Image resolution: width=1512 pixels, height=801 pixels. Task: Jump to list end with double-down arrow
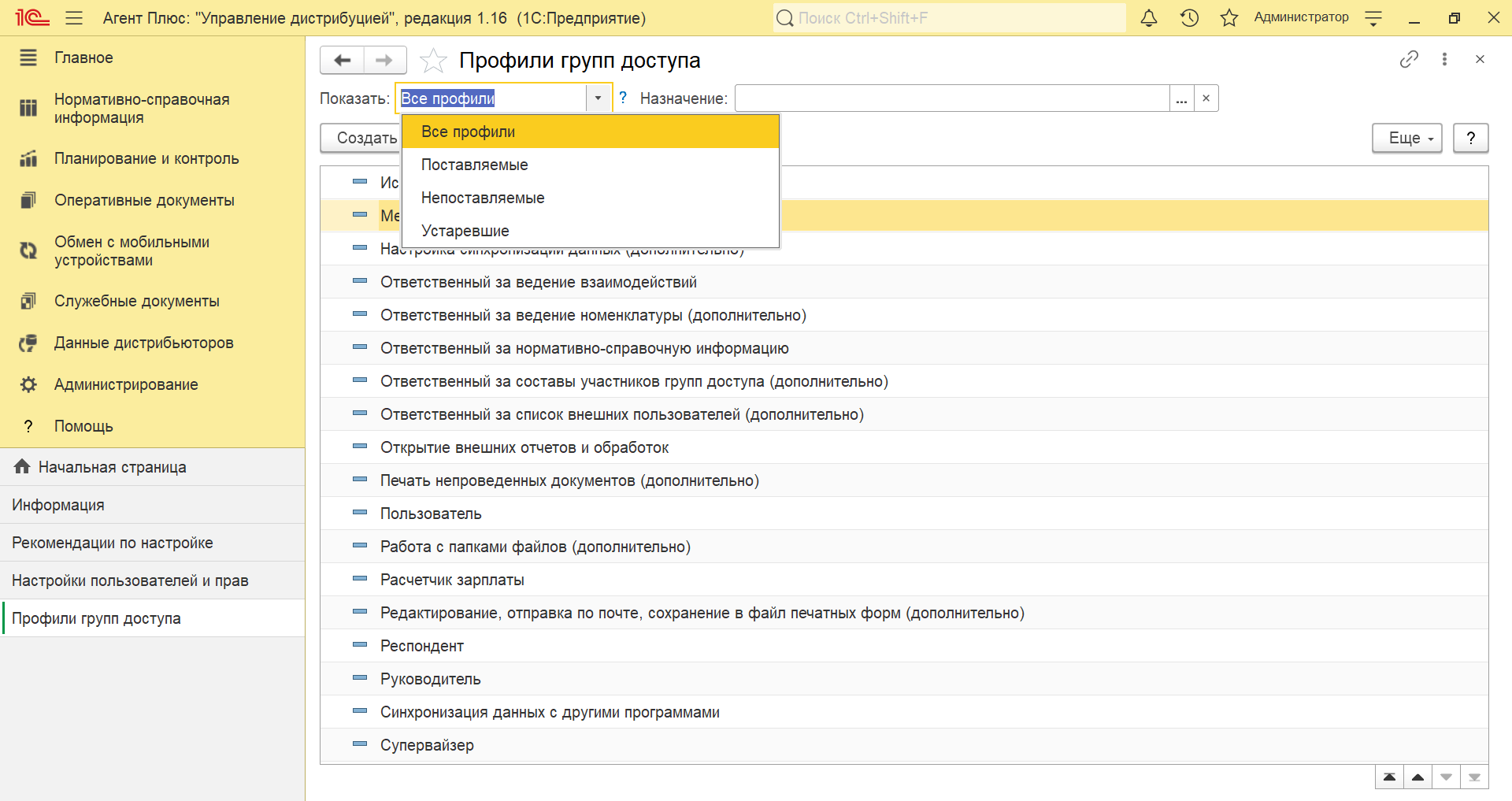tap(1474, 777)
